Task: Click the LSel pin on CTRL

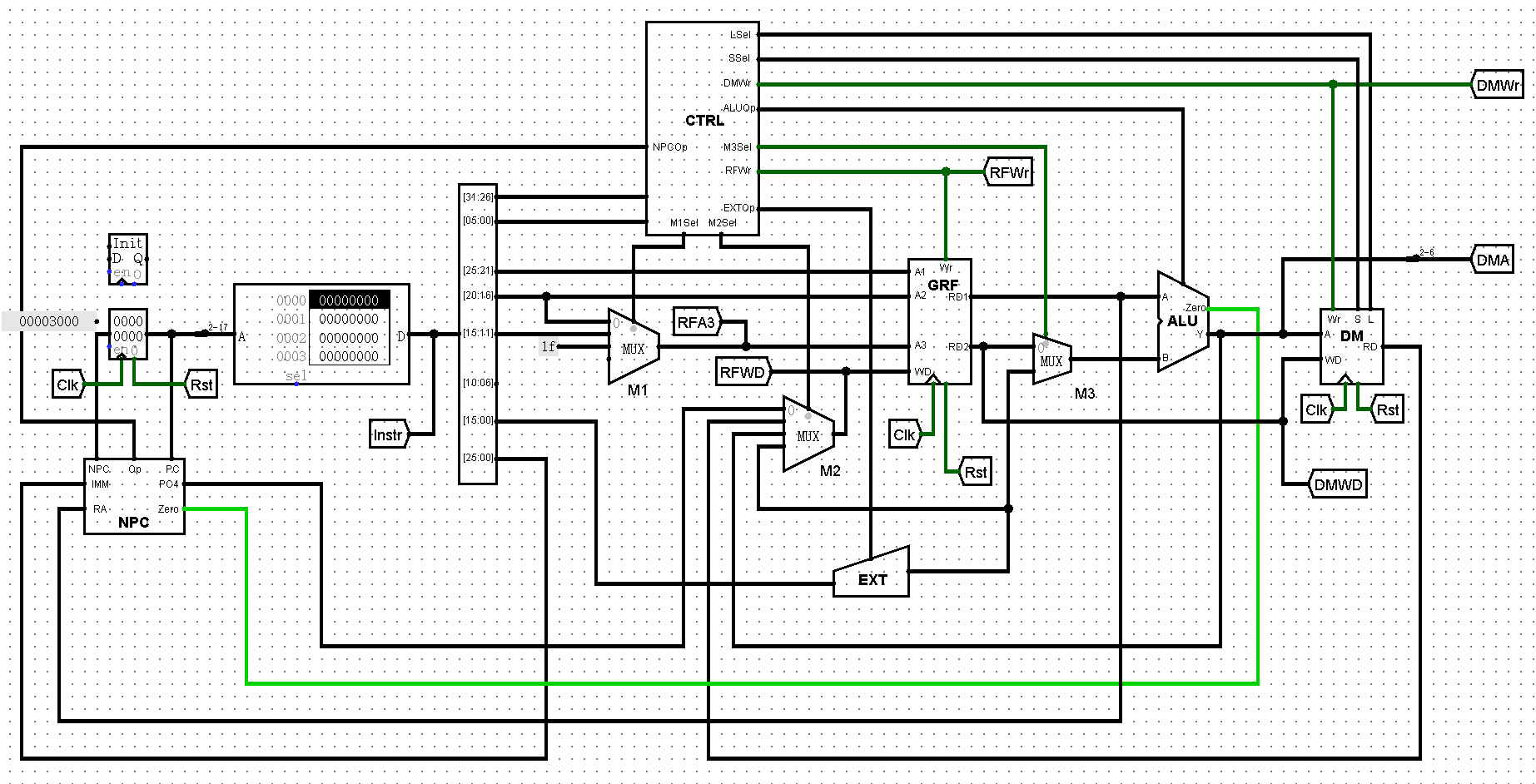Action: point(740,35)
